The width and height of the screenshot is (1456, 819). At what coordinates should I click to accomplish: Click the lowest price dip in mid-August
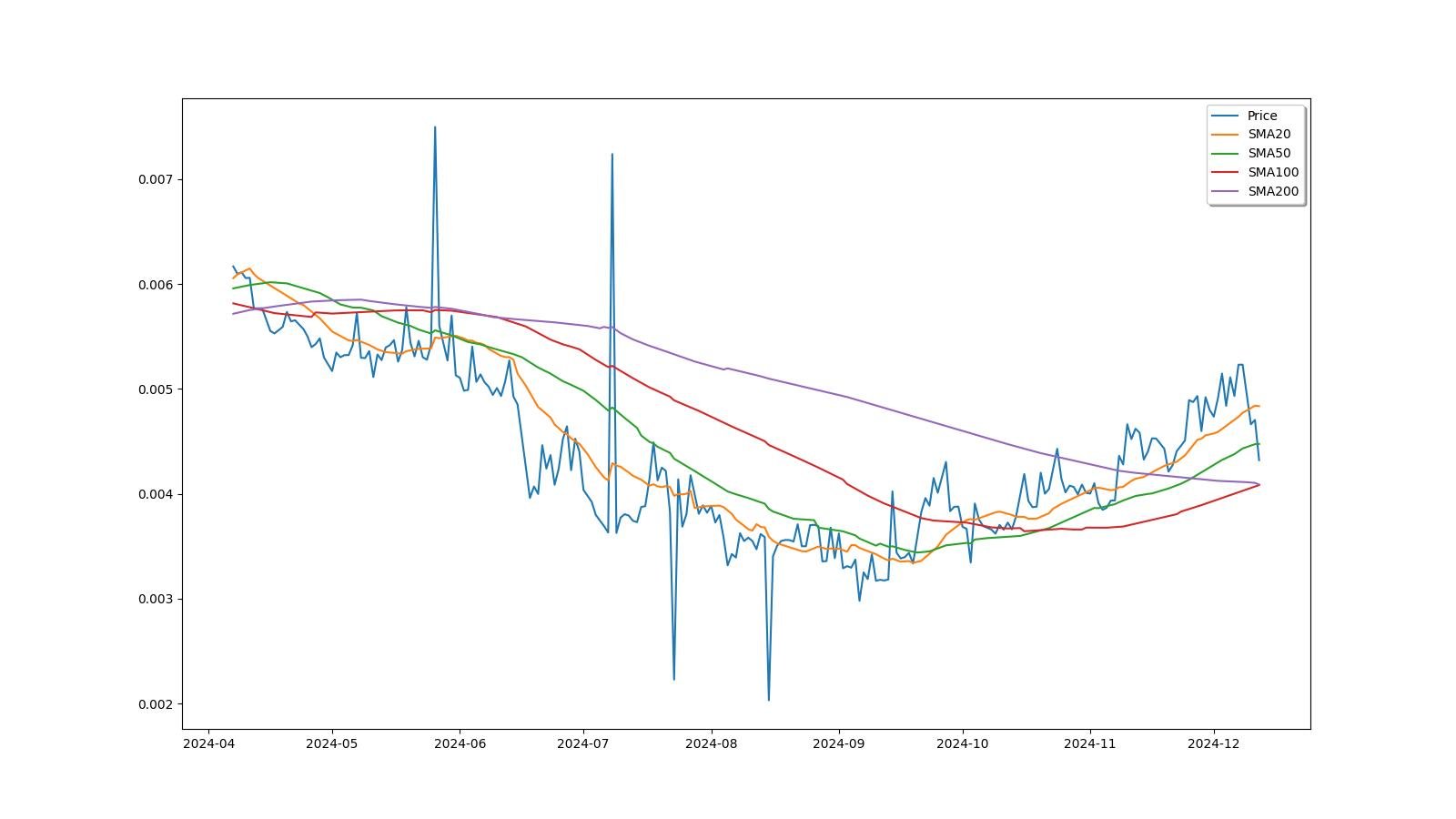pyautogui.click(x=769, y=700)
